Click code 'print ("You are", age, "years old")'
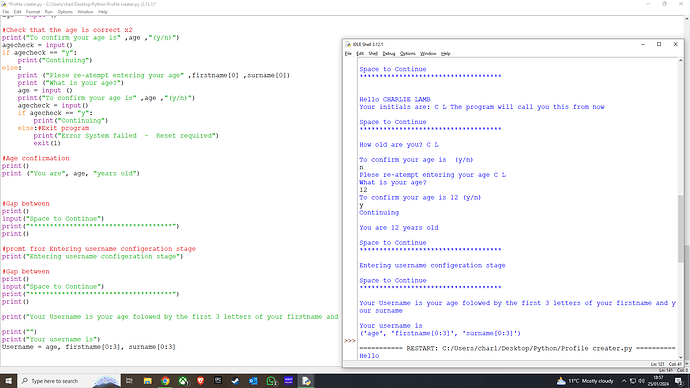The width and height of the screenshot is (690, 388). [x=70, y=173]
